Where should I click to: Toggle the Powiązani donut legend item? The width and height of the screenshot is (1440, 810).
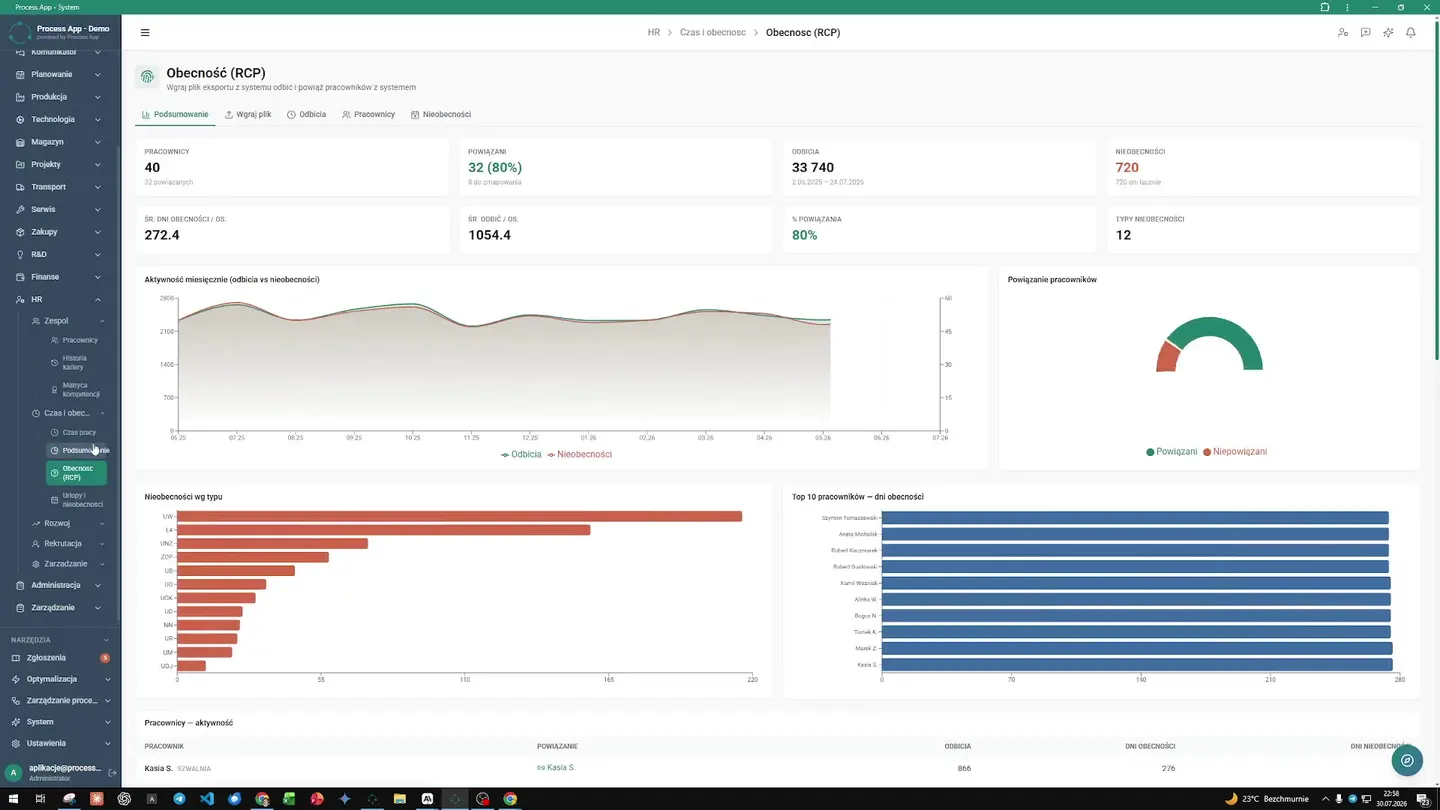pyautogui.click(x=1172, y=452)
